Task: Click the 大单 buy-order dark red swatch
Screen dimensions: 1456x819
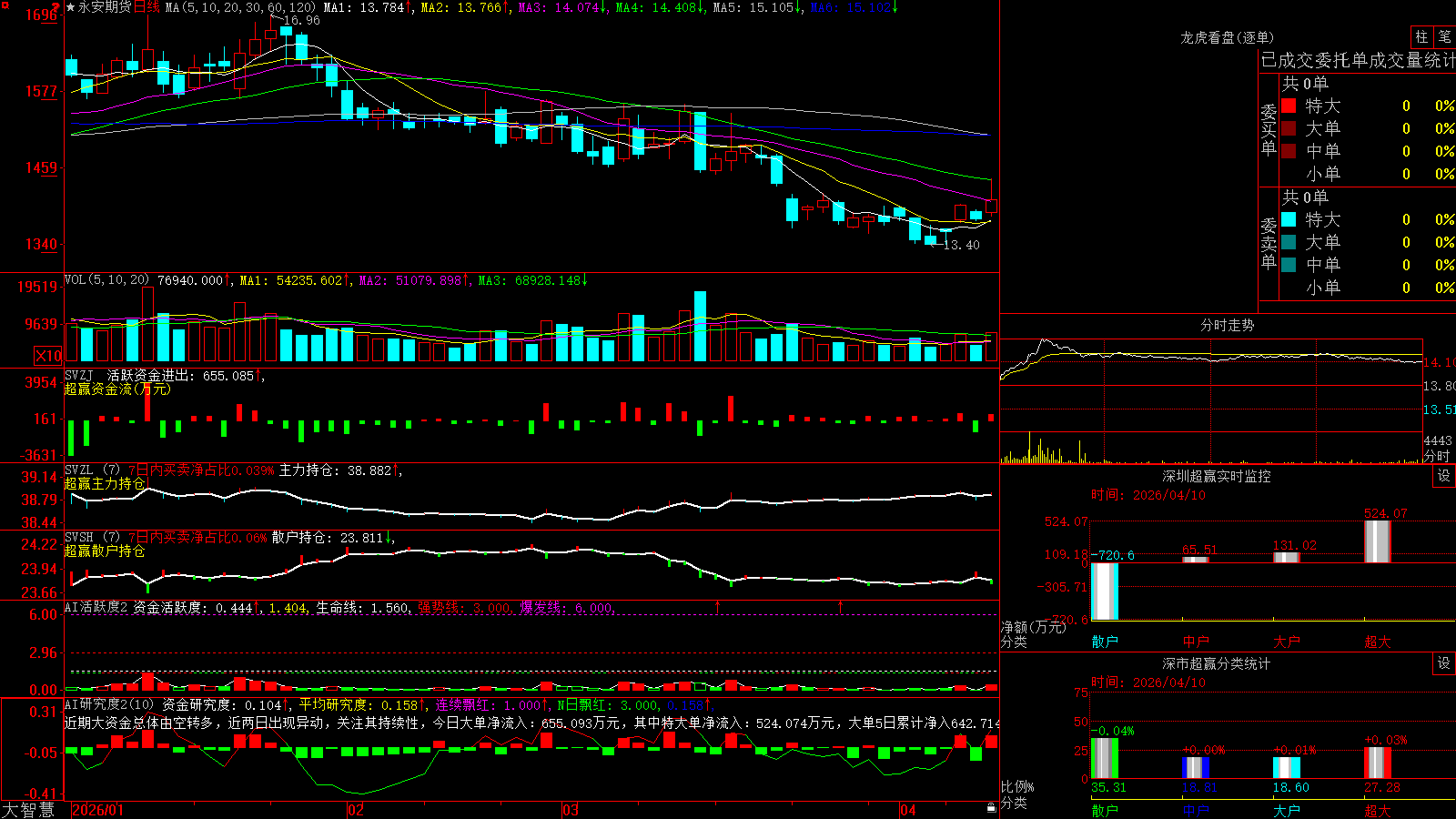Action: tap(1289, 128)
